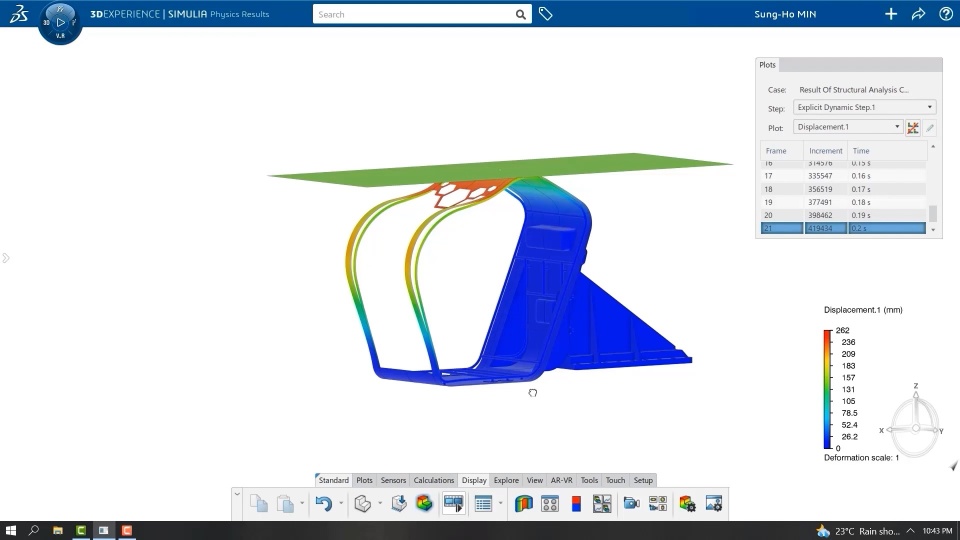The height and width of the screenshot is (540, 960).
Task: Click the rainbow cut cylinder icon
Action: tap(523, 504)
